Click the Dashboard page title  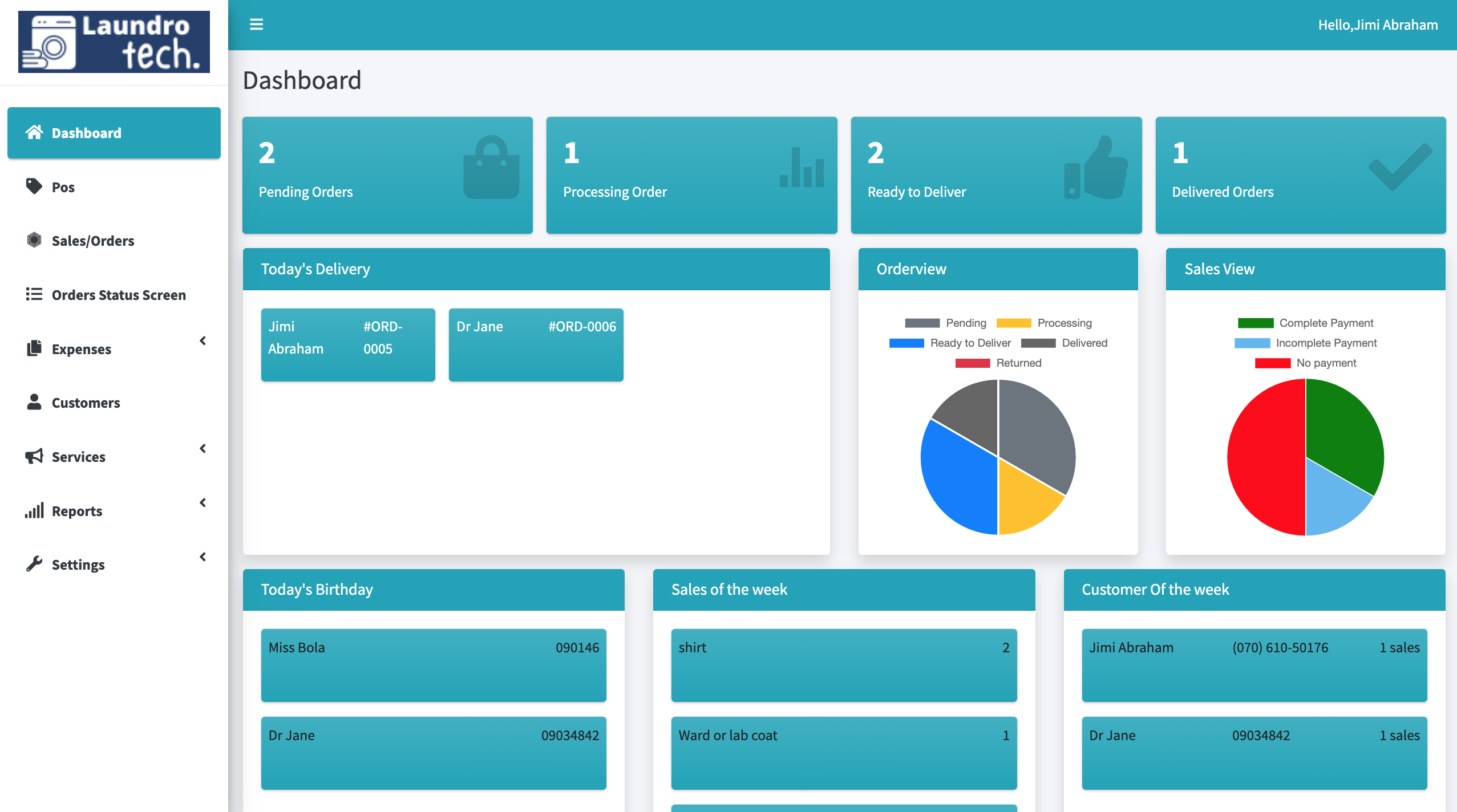(x=302, y=80)
